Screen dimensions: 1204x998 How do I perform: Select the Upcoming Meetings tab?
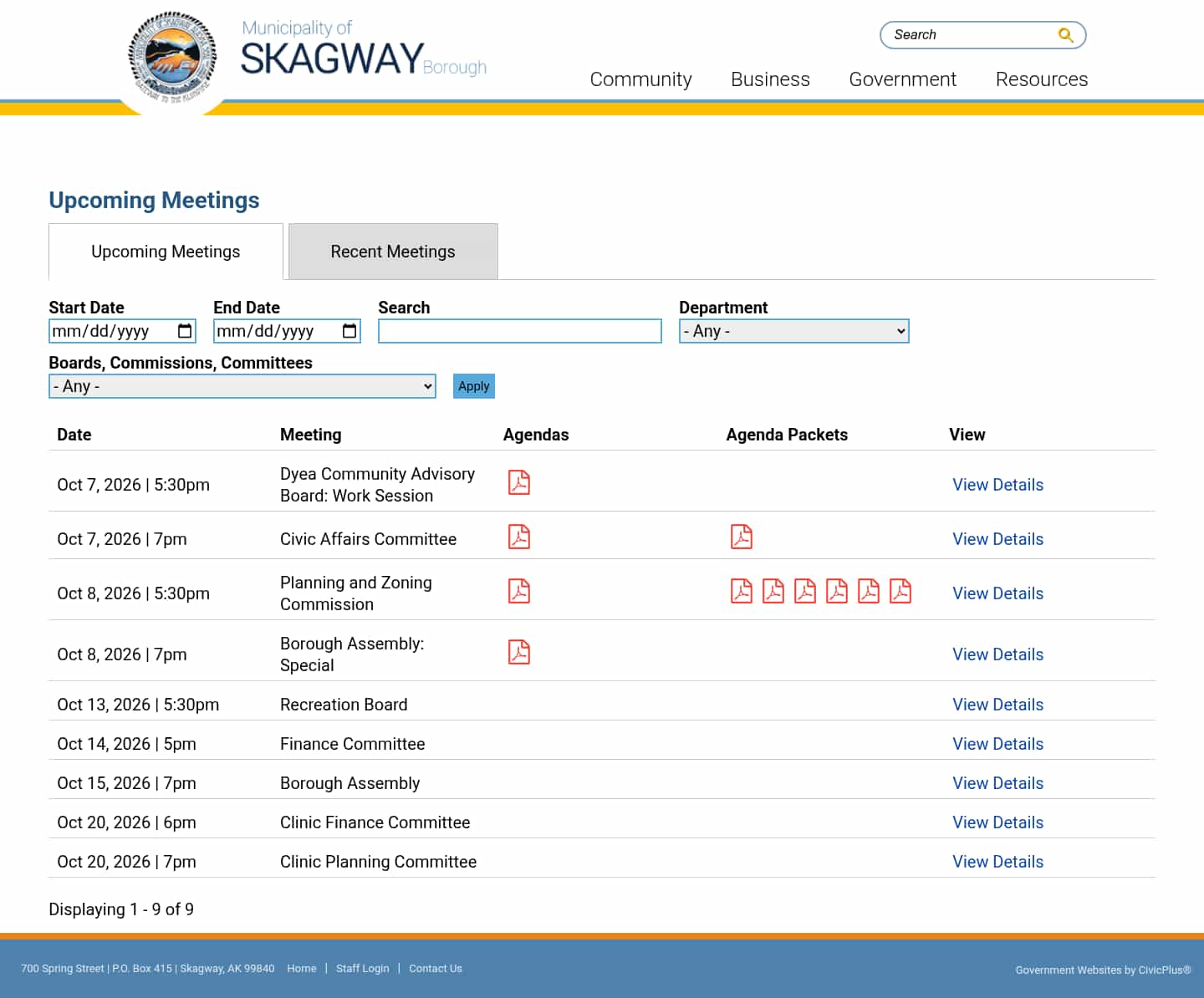pos(166,252)
